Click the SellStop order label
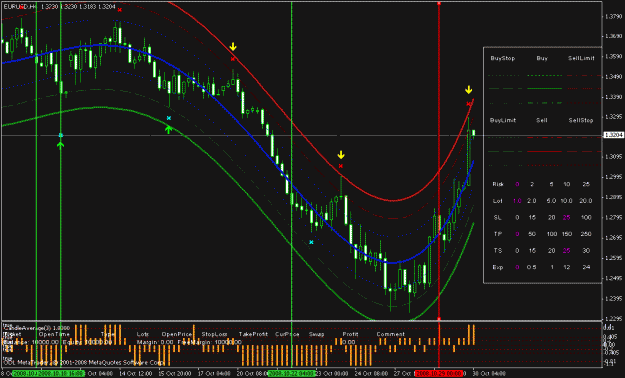625x378 pixels. click(x=581, y=120)
